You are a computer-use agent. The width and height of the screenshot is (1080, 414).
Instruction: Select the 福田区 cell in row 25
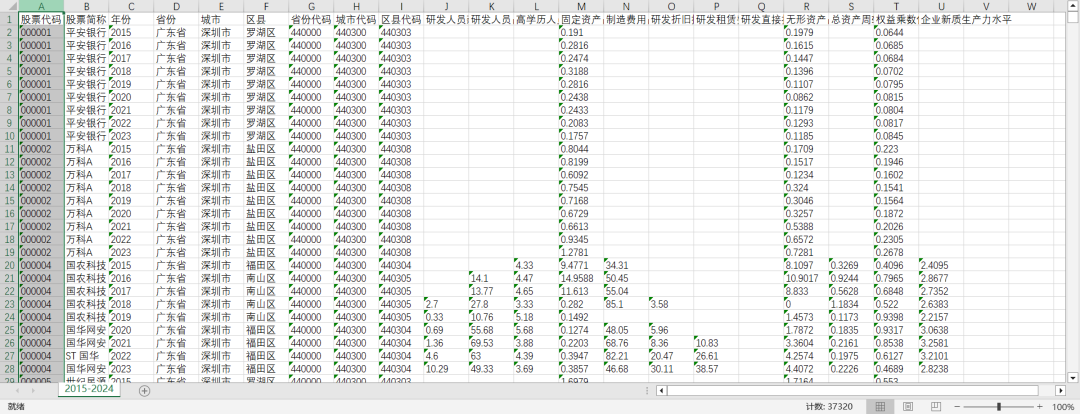(267, 330)
